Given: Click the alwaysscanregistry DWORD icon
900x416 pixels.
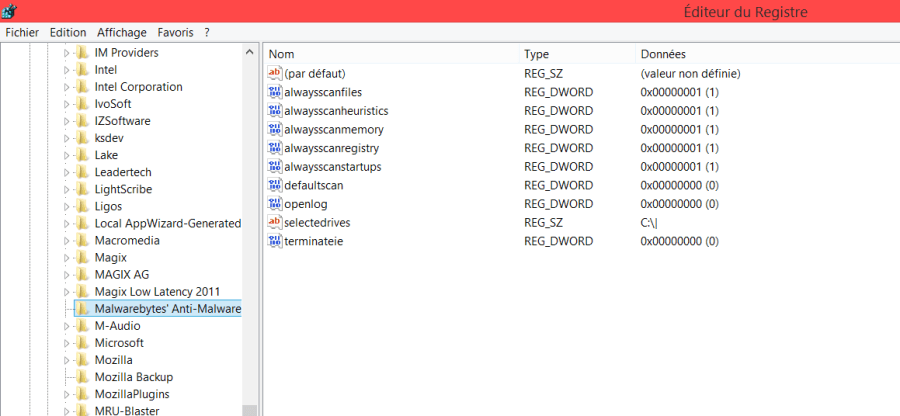Looking at the screenshot, I should pyautogui.click(x=275, y=148).
